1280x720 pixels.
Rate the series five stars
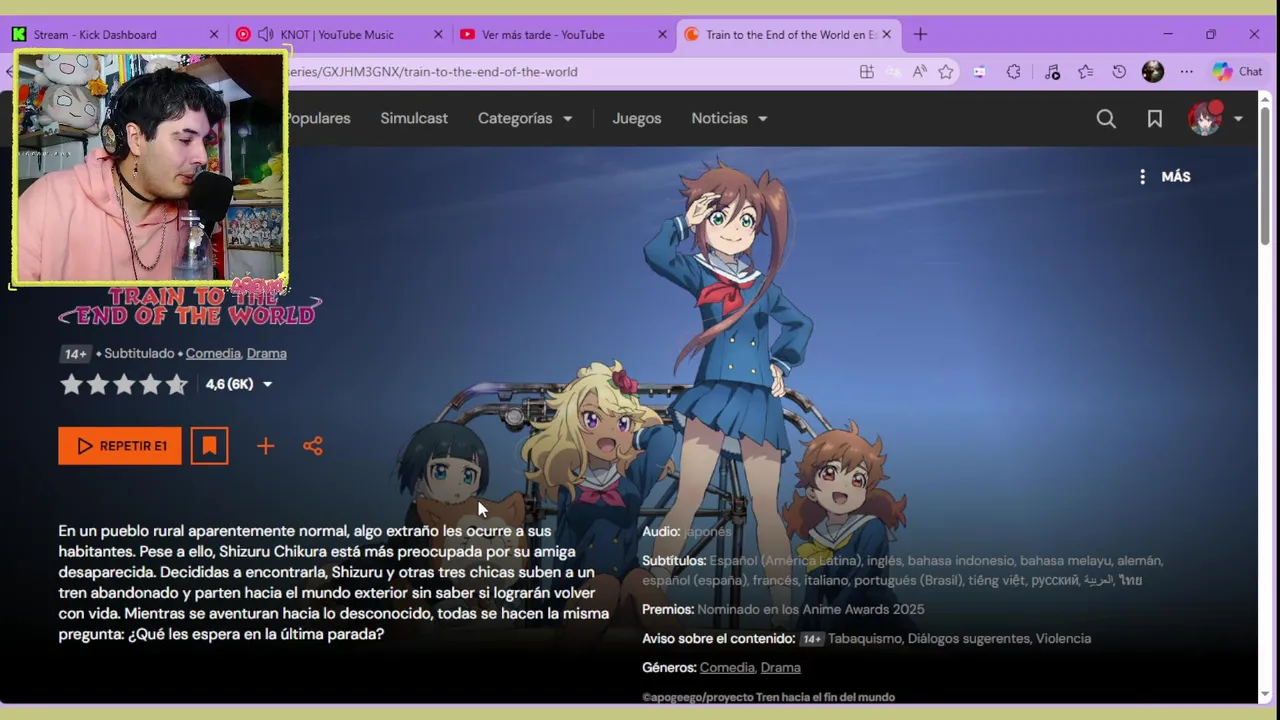(176, 384)
